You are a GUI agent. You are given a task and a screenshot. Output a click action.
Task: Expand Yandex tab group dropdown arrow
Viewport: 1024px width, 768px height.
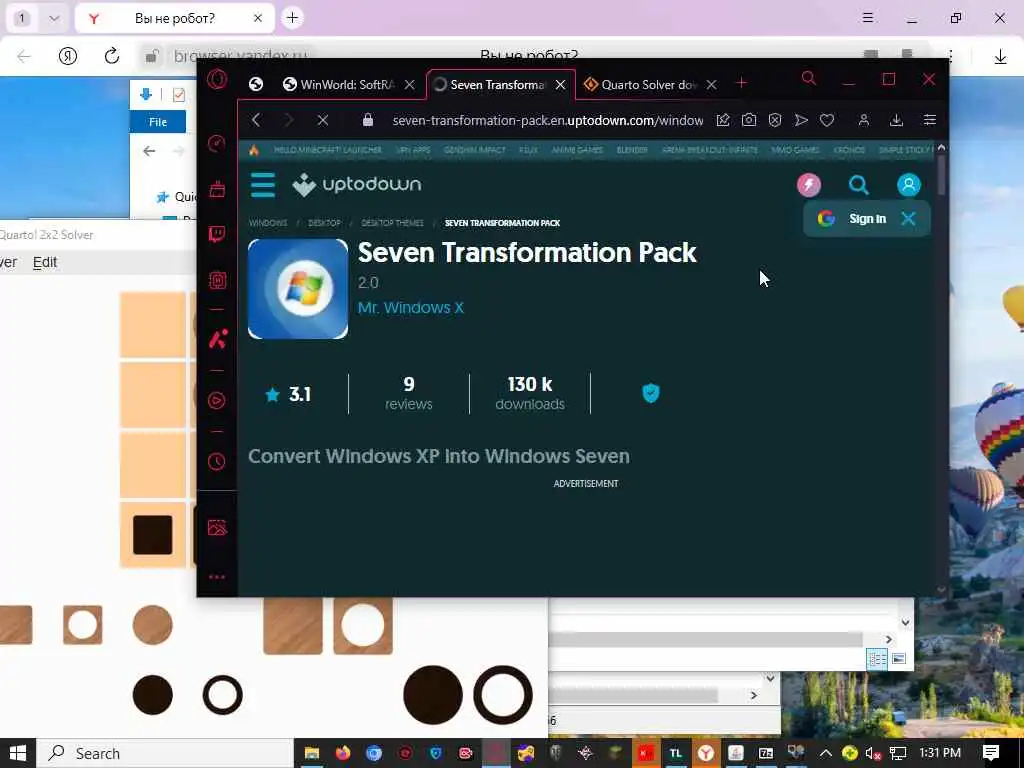[x=54, y=18]
